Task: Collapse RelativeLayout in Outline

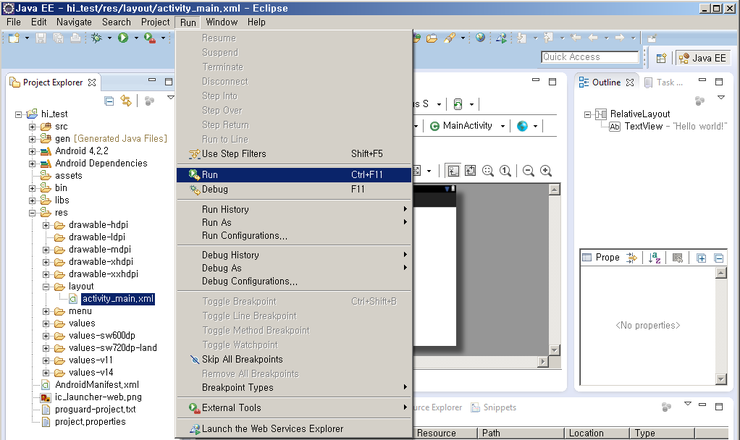Action: point(588,114)
